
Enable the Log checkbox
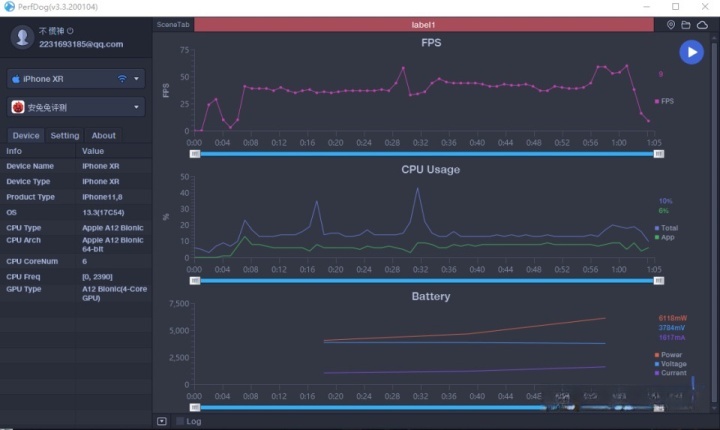point(180,421)
